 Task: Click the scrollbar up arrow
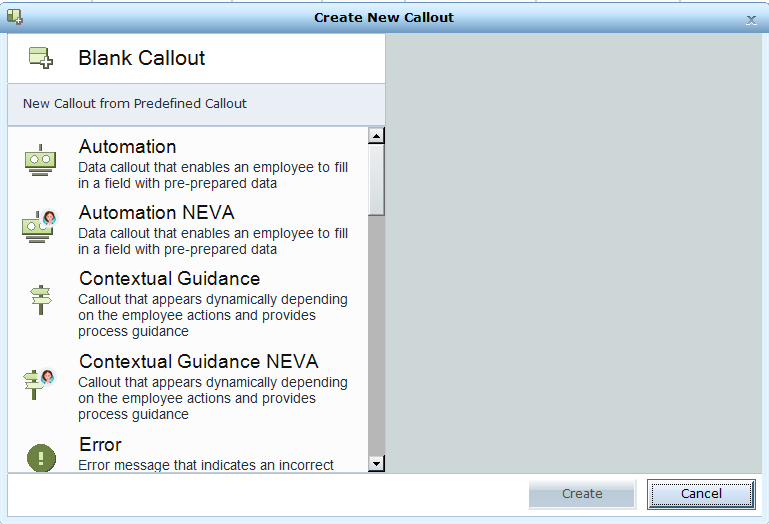click(x=376, y=136)
